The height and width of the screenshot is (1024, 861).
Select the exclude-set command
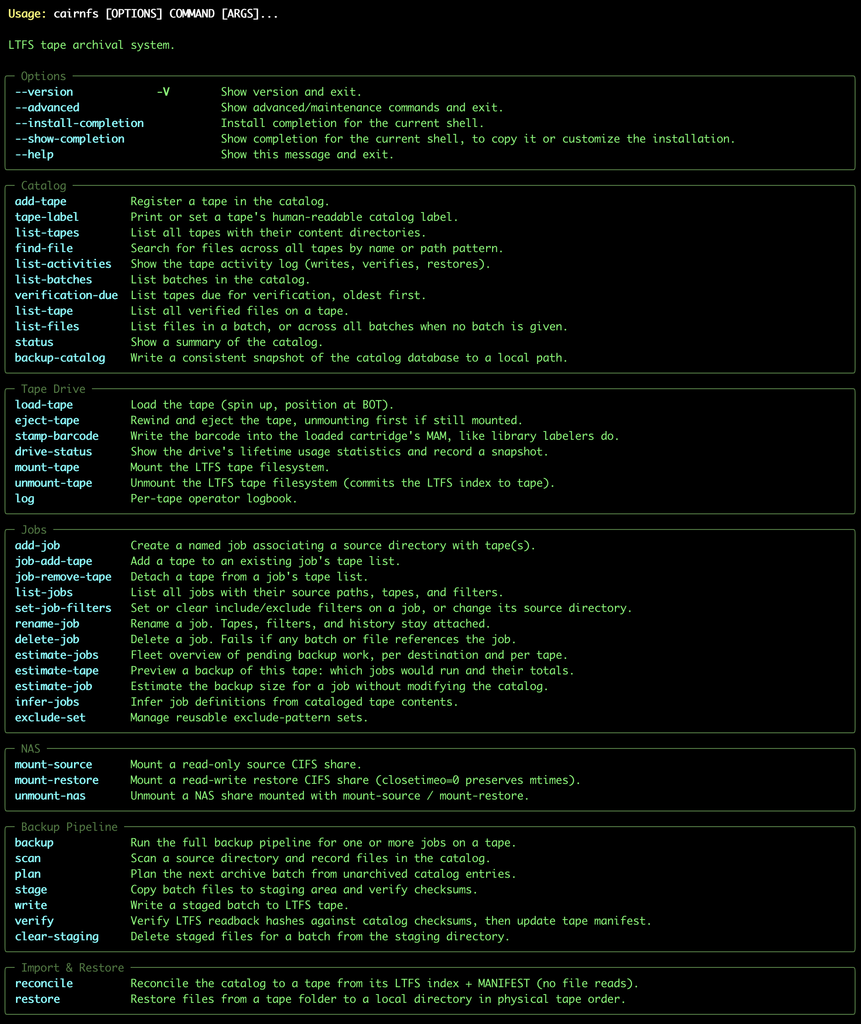tap(50, 718)
